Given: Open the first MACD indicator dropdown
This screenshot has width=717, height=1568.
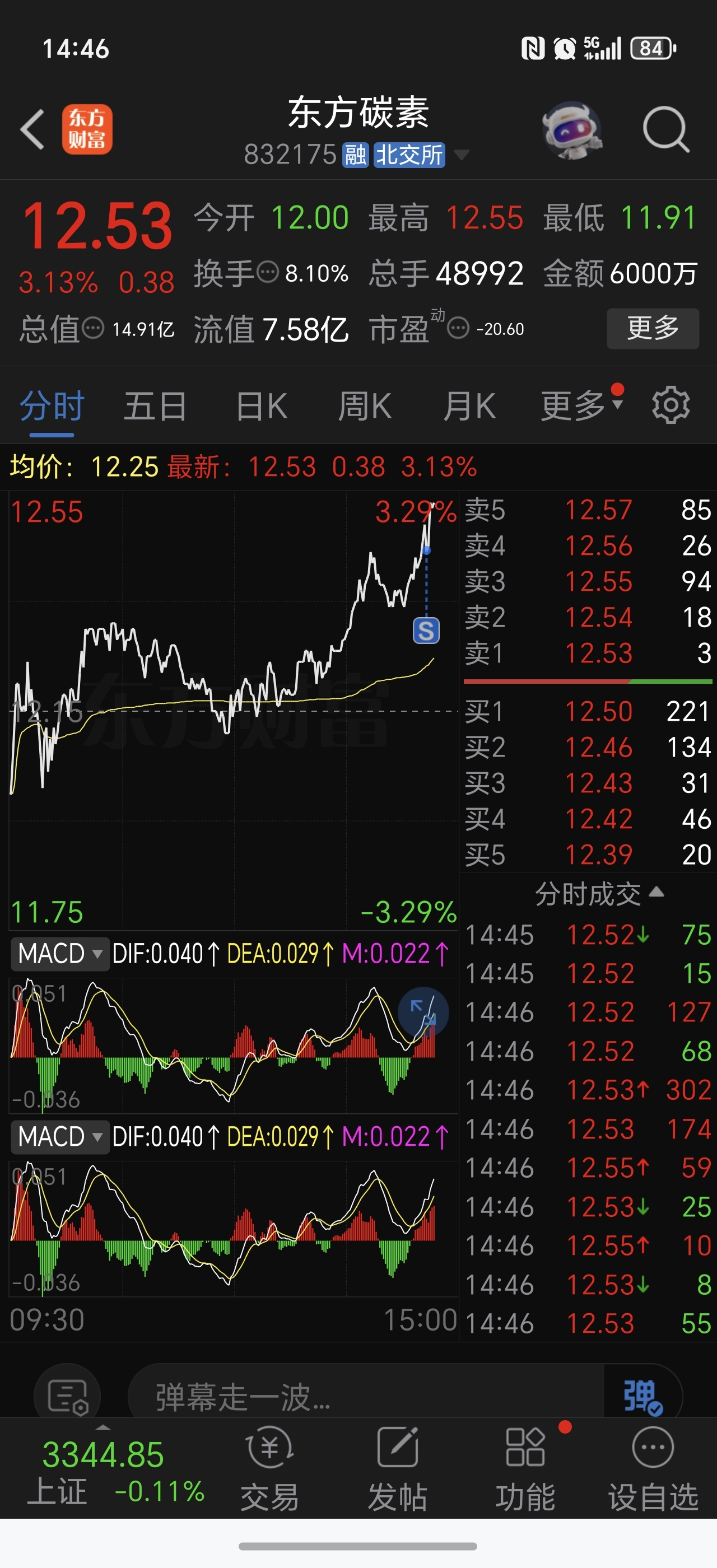Looking at the screenshot, I should pyautogui.click(x=59, y=953).
